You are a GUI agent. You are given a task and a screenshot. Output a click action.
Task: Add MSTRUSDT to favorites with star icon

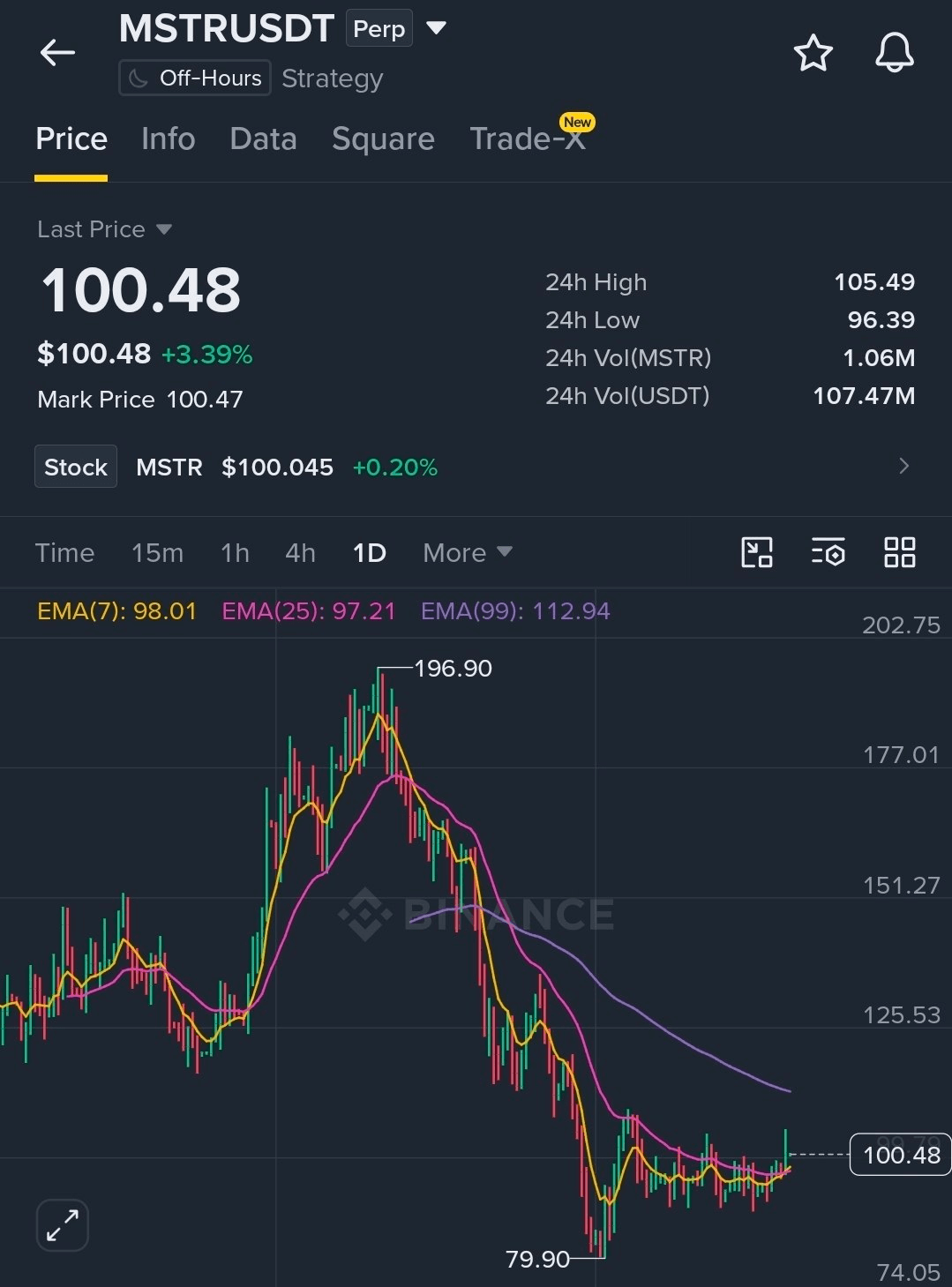[x=813, y=53]
